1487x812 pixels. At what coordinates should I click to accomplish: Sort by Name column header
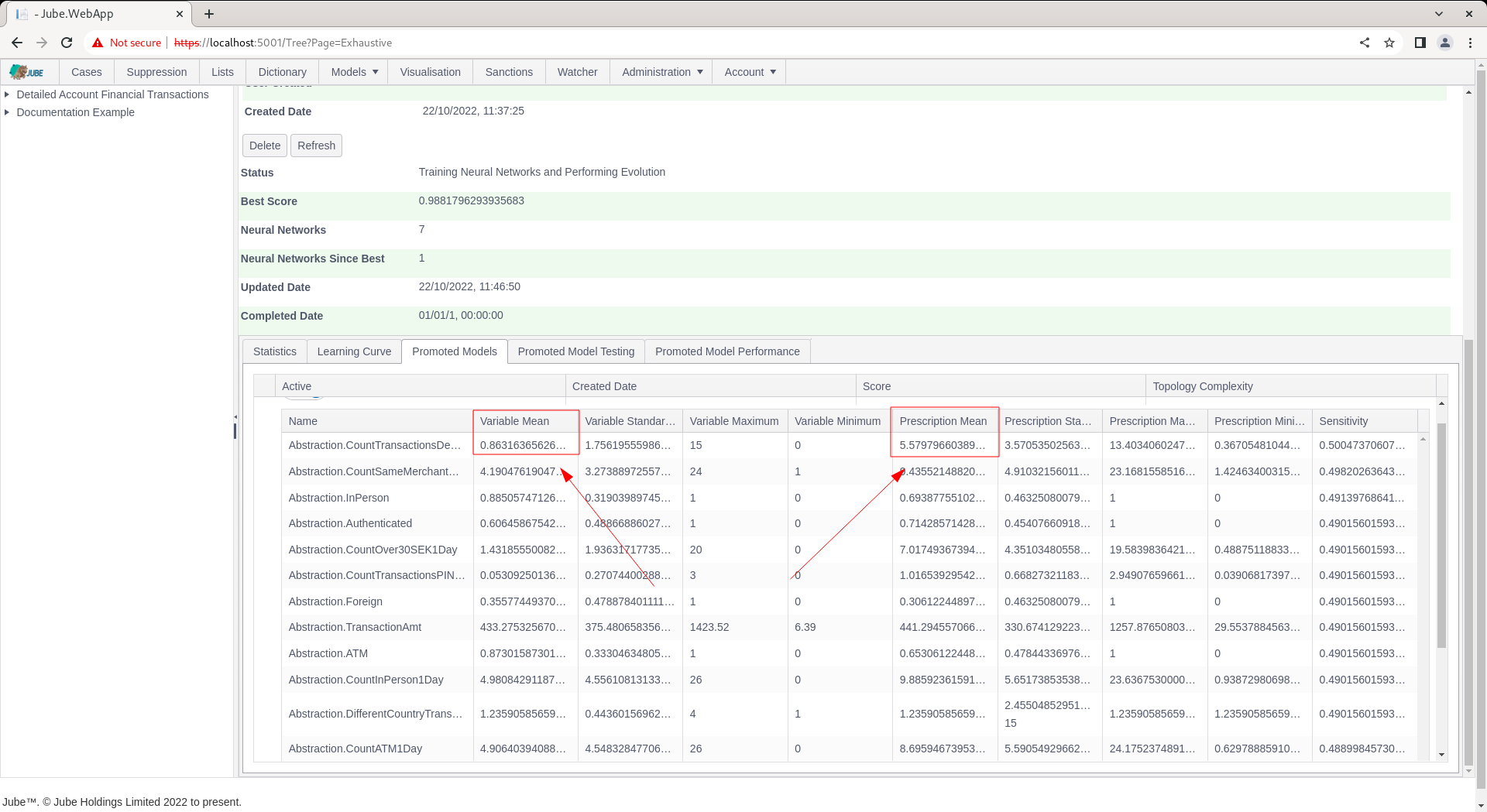377,421
